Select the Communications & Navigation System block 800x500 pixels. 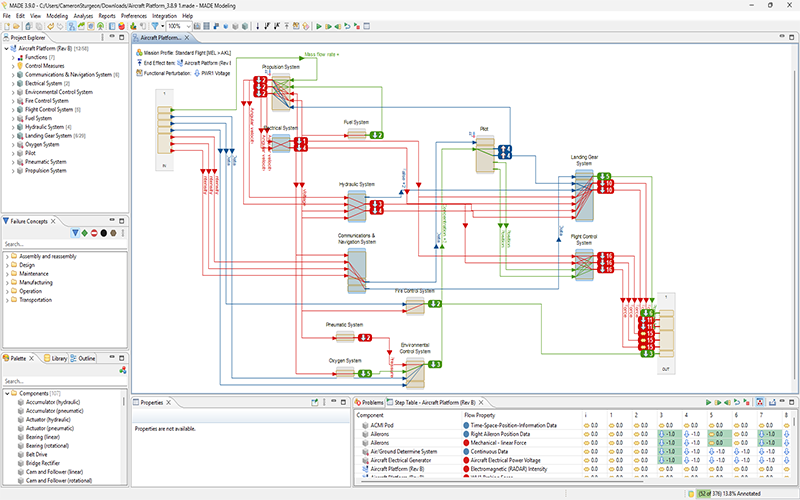pos(357,270)
